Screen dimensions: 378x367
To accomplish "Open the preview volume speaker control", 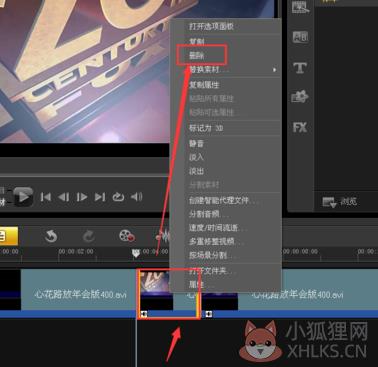I will pyautogui.click(x=136, y=197).
